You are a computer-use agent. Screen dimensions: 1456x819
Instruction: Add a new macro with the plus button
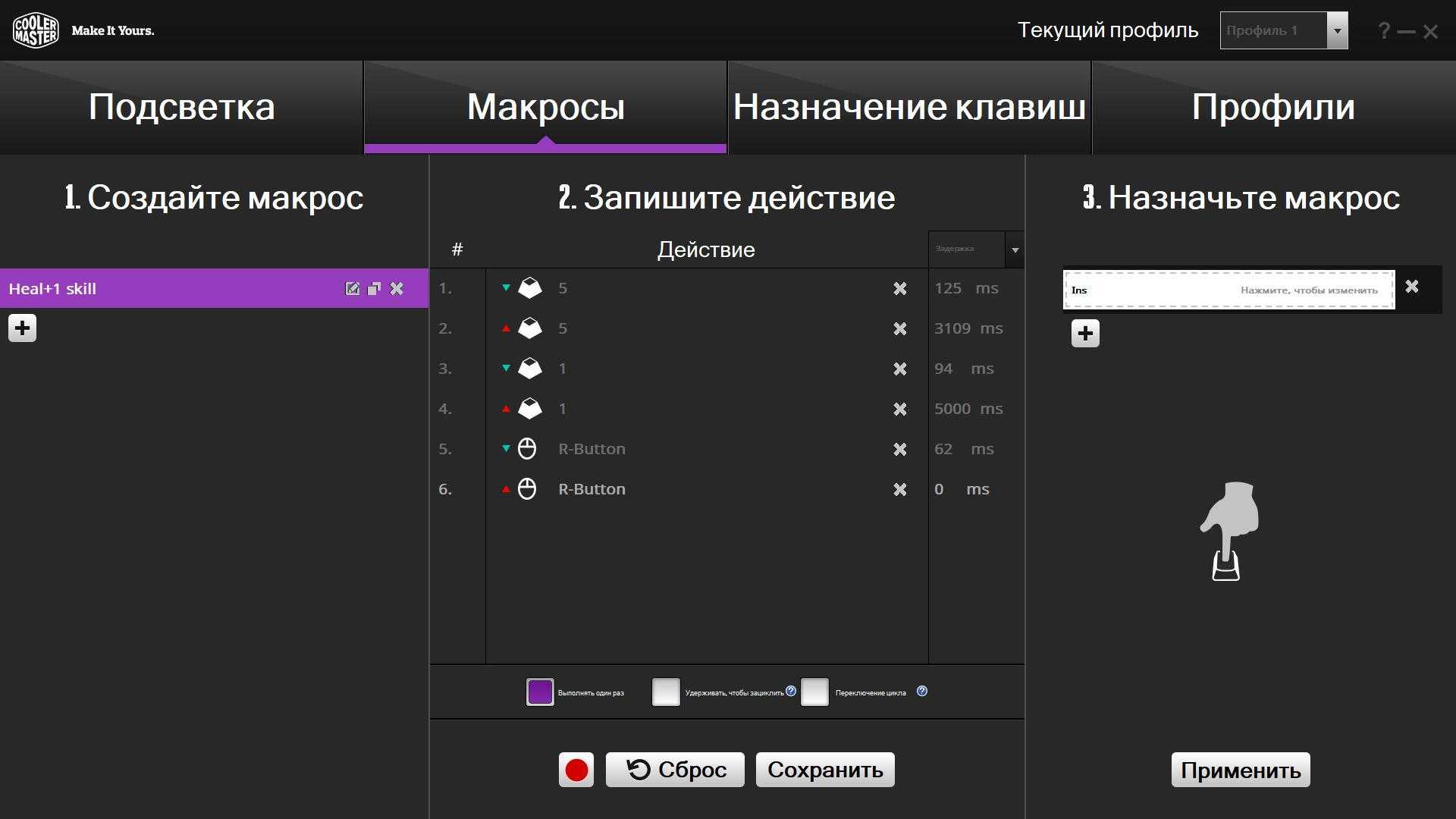click(x=22, y=328)
